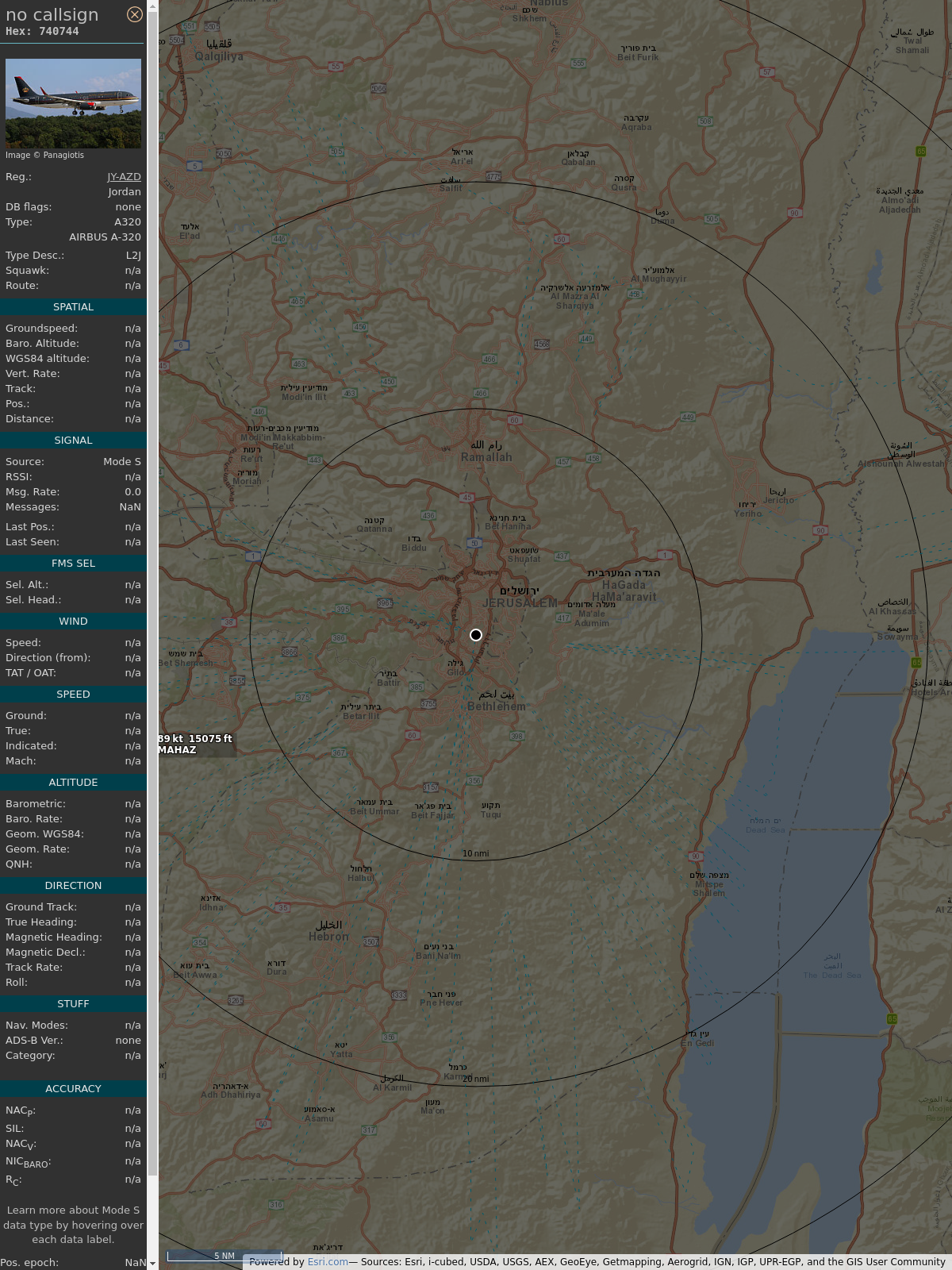Click the ACCURACY section header

tap(73, 1089)
